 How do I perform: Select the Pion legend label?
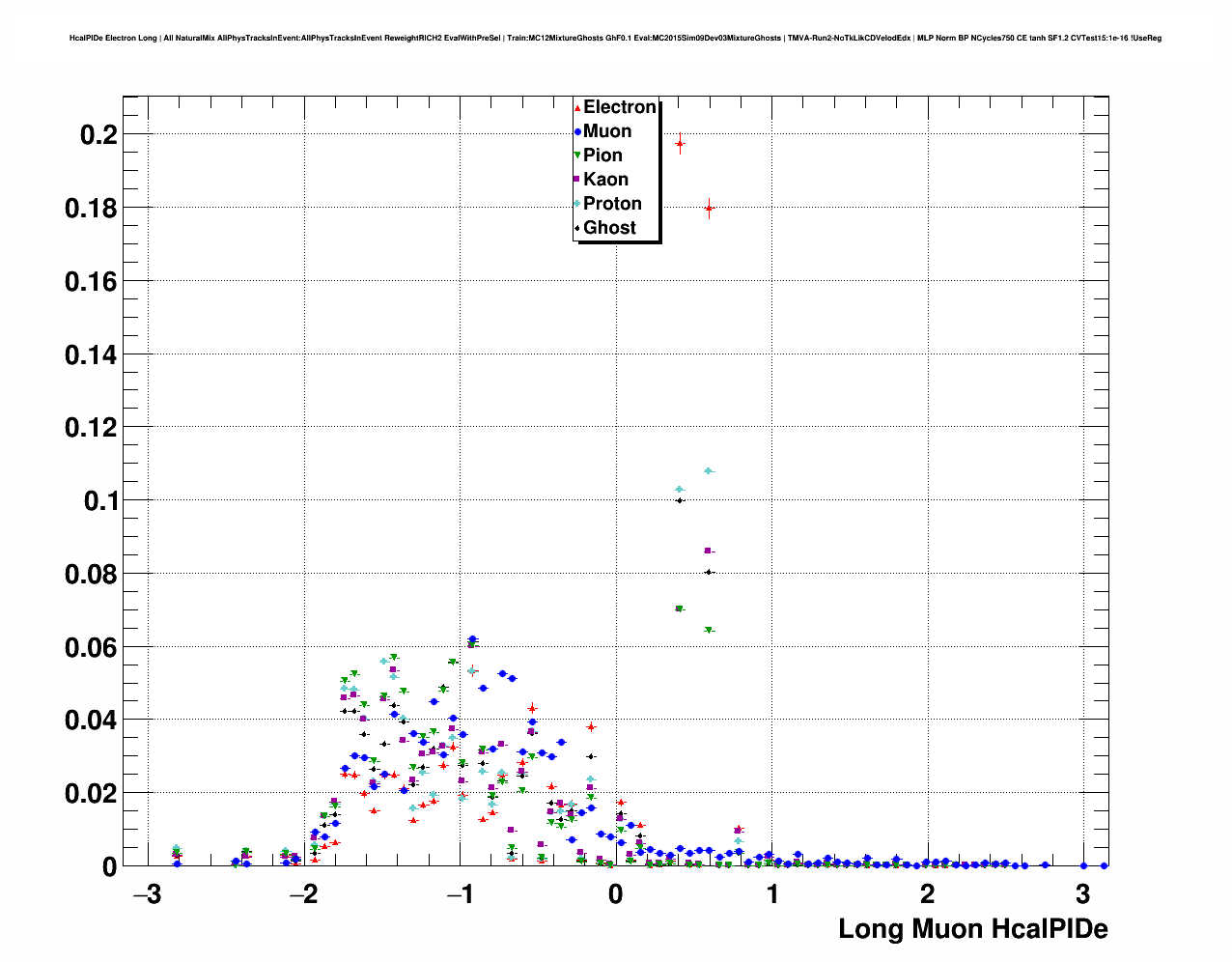(x=602, y=156)
